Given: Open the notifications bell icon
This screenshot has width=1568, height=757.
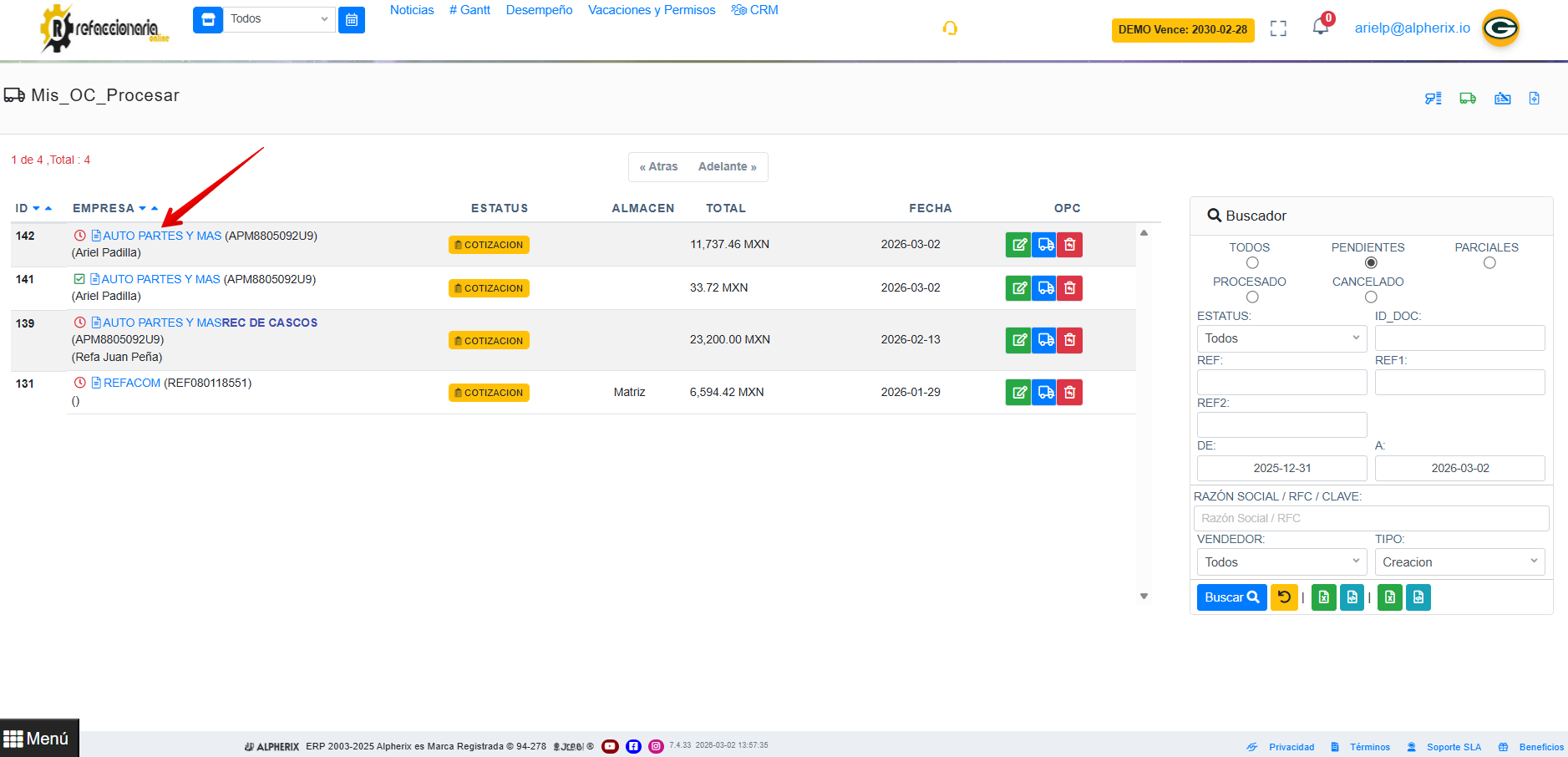Looking at the screenshot, I should (x=1320, y=27).
